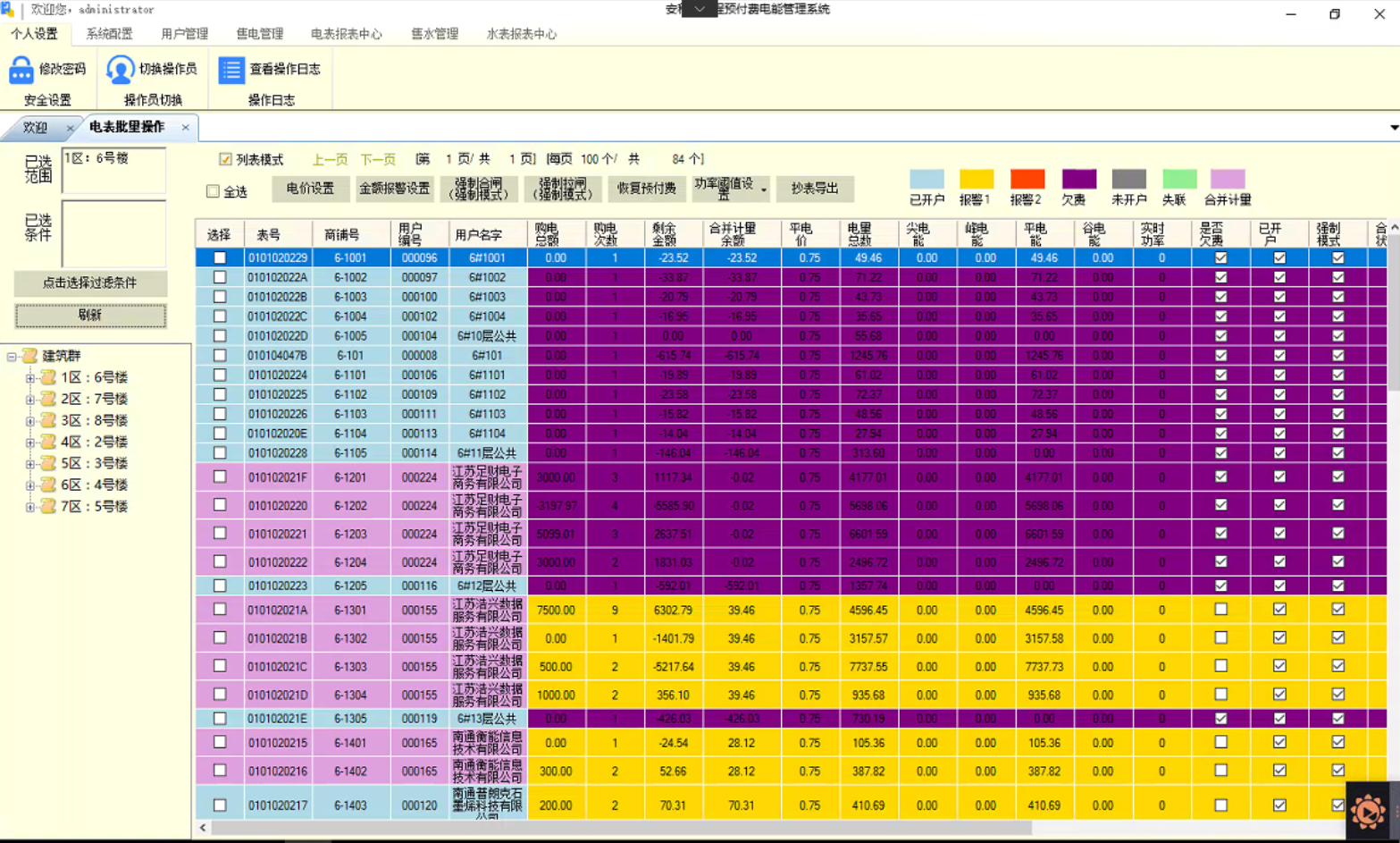Image resolution: width=1400 pixels, height=843 pixels.
Task: Open the 售水管理 menu tab
Action: point(434,34)
